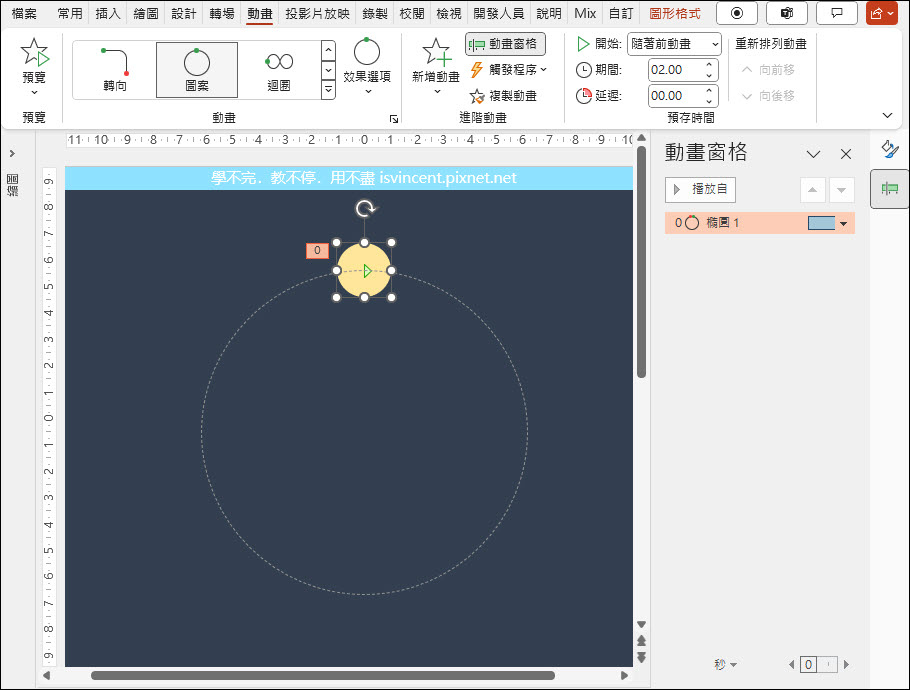Switch to the Mix tab

tap(585, 13)
